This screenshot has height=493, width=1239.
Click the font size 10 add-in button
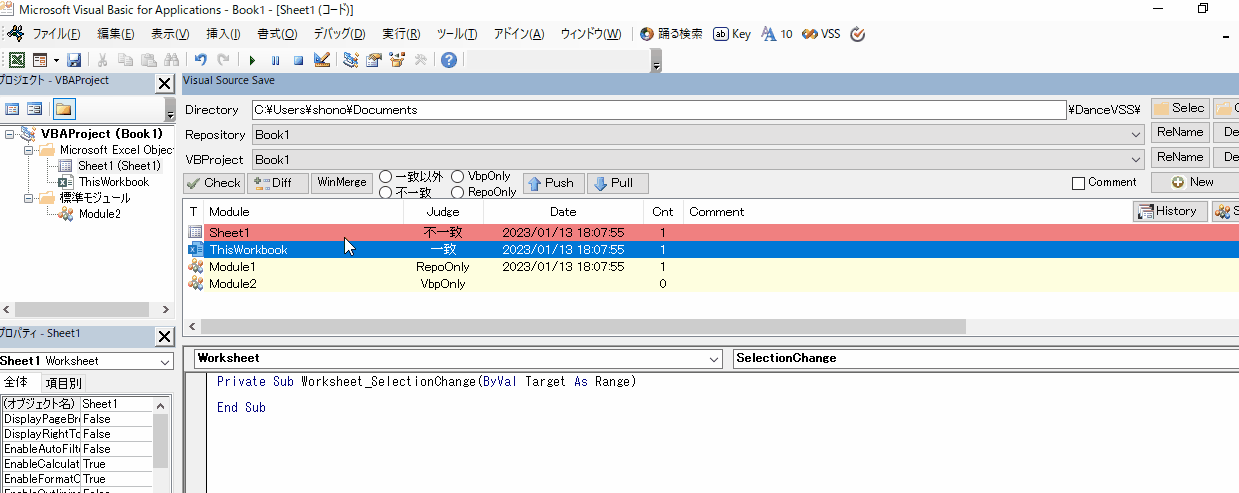coord(777,34)
